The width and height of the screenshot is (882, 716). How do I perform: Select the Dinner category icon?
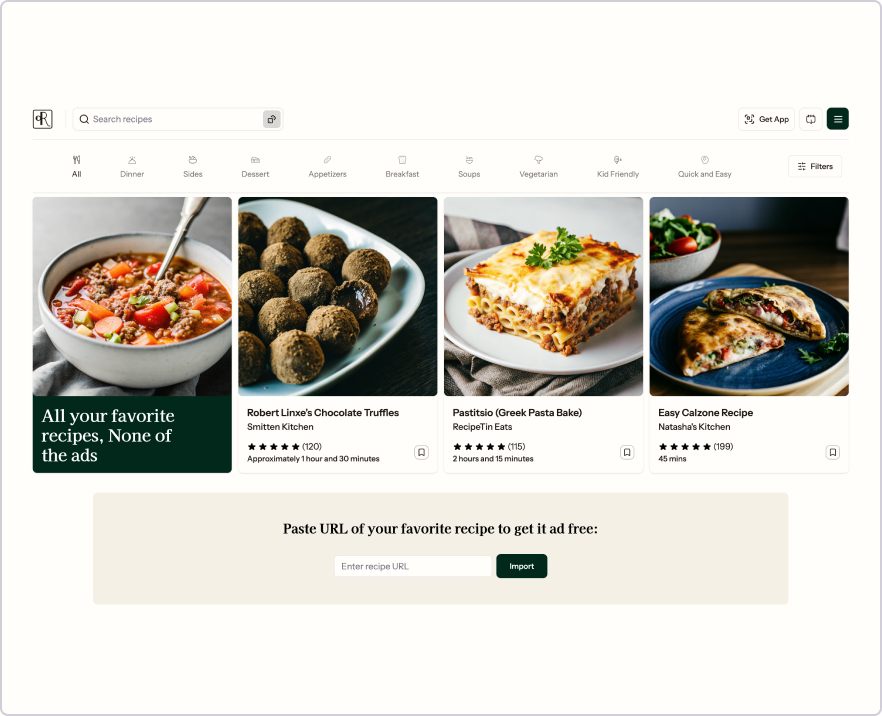click(x=132, y=160)
